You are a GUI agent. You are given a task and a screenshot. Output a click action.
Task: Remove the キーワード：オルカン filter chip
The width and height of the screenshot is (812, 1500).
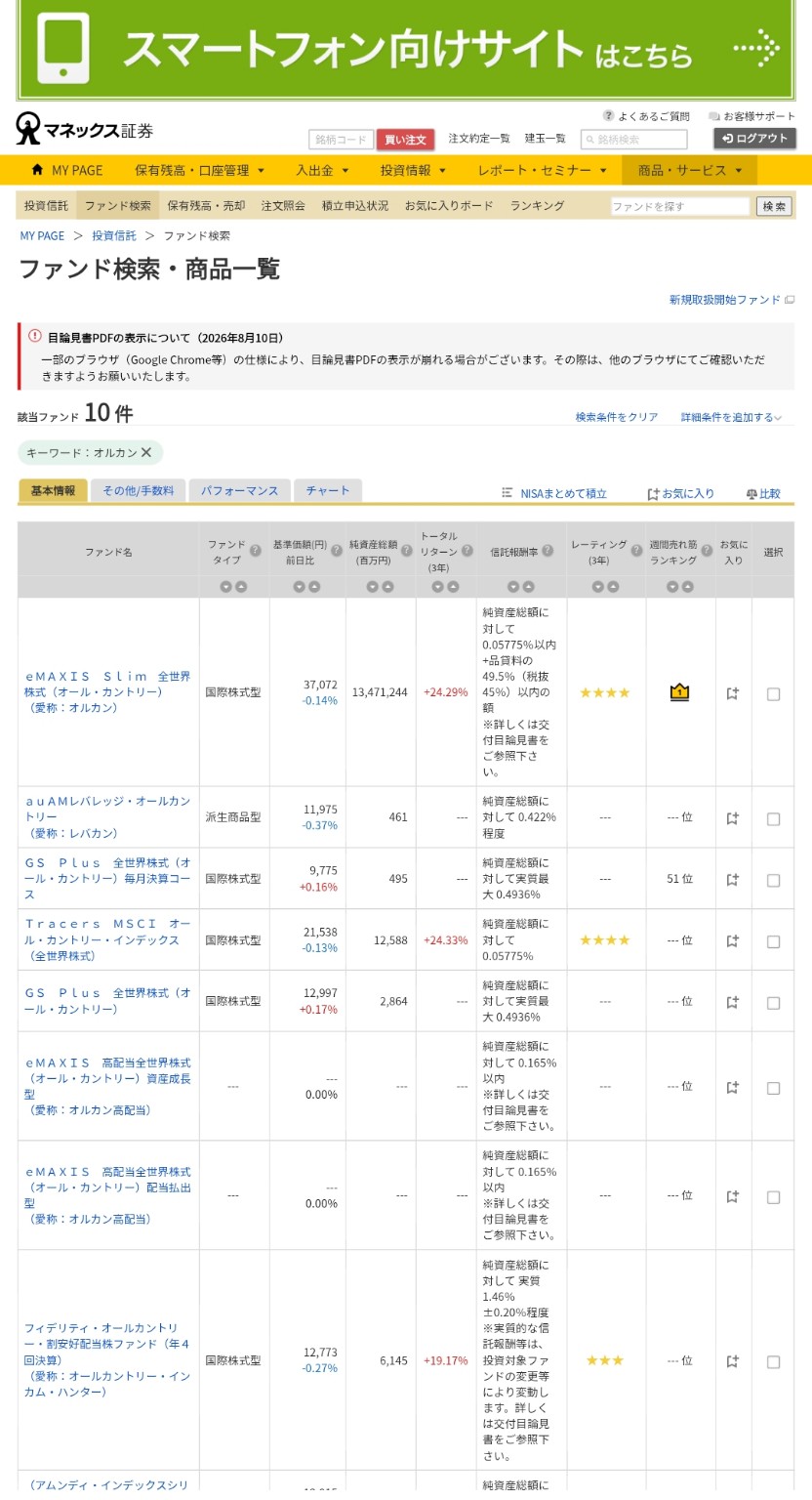(x=146, y=452)
